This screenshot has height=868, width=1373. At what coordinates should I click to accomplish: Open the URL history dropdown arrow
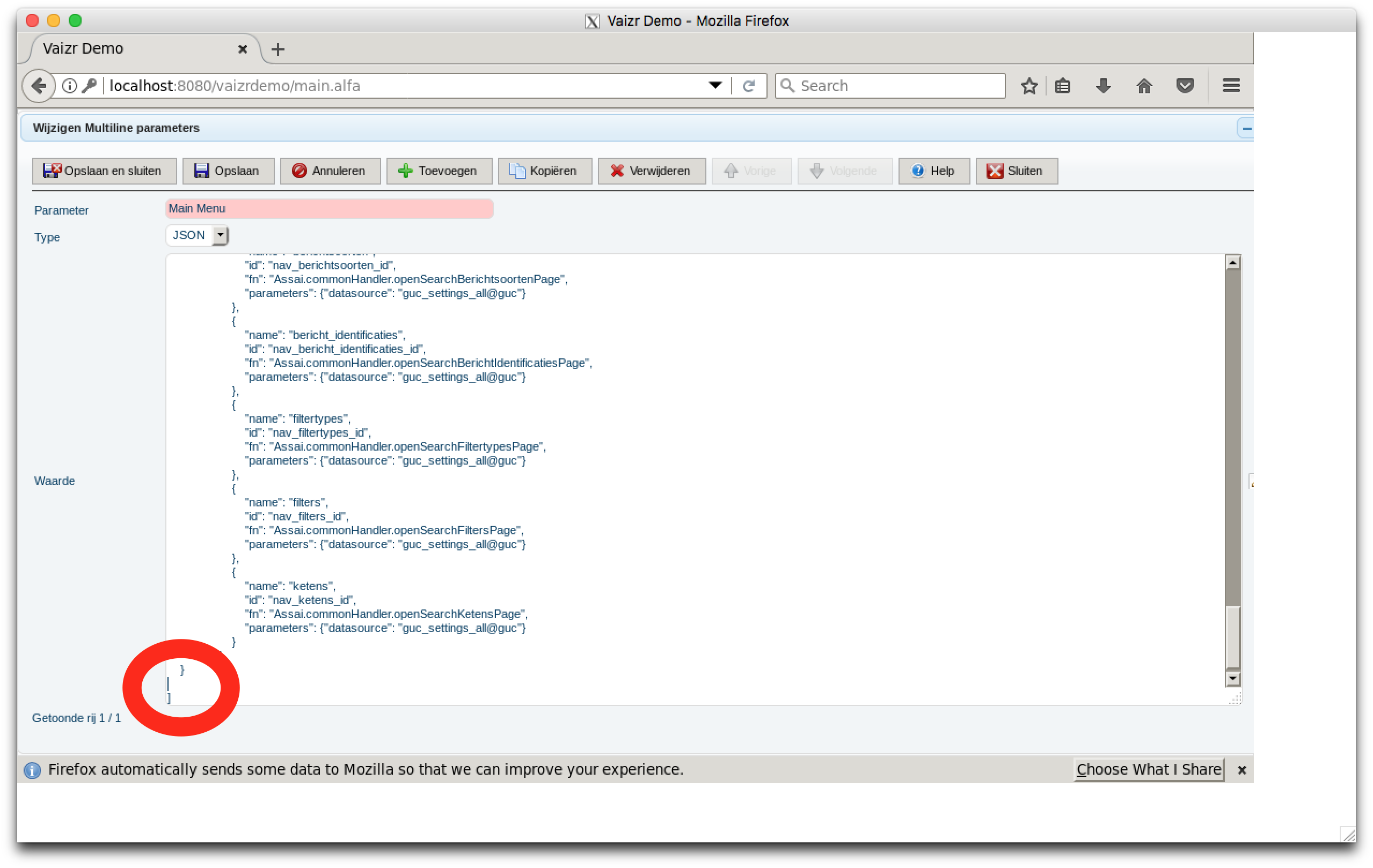pyautogui.click(x=715, y=86)
